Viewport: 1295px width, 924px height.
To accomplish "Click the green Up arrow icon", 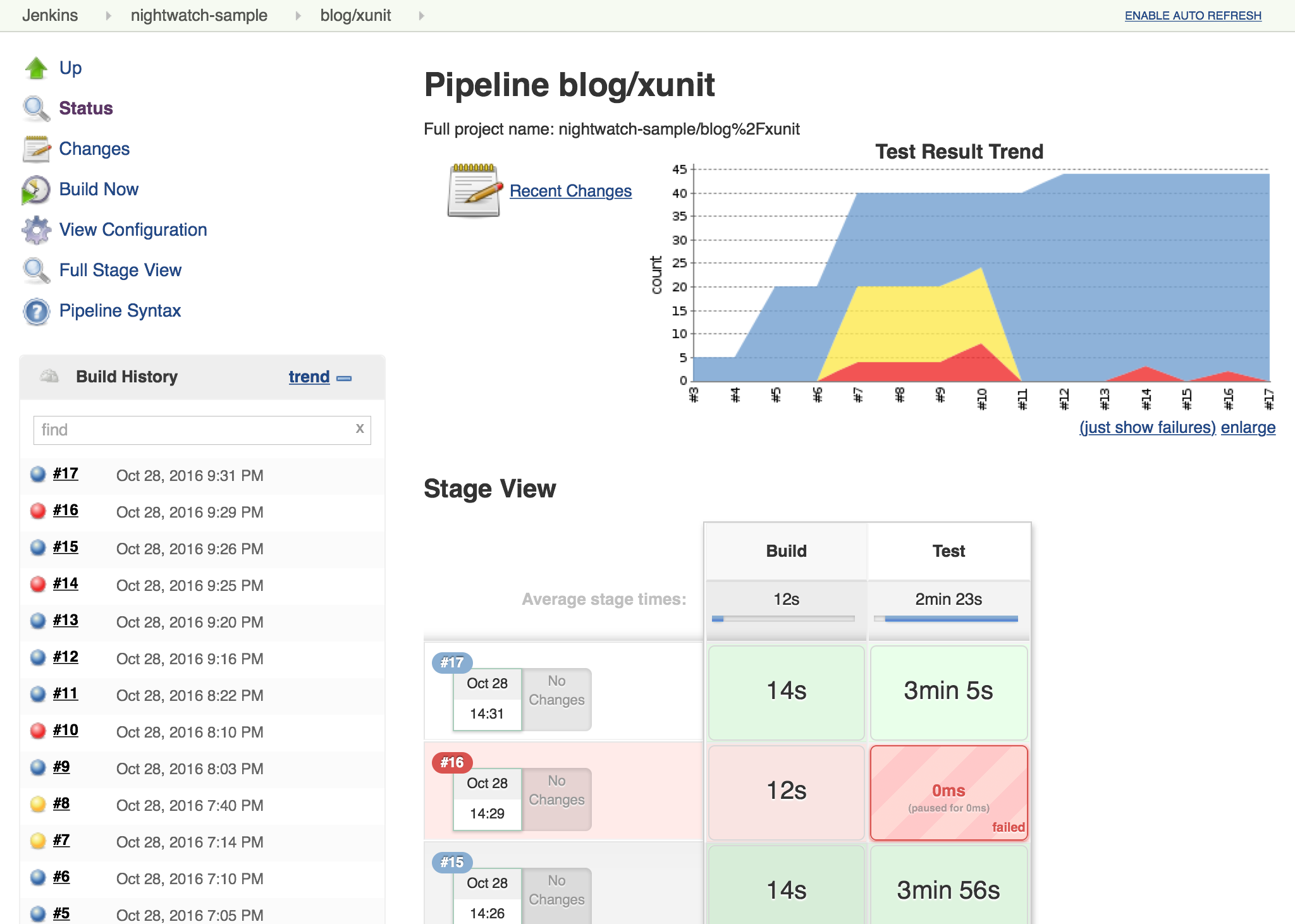I will 36,68.
